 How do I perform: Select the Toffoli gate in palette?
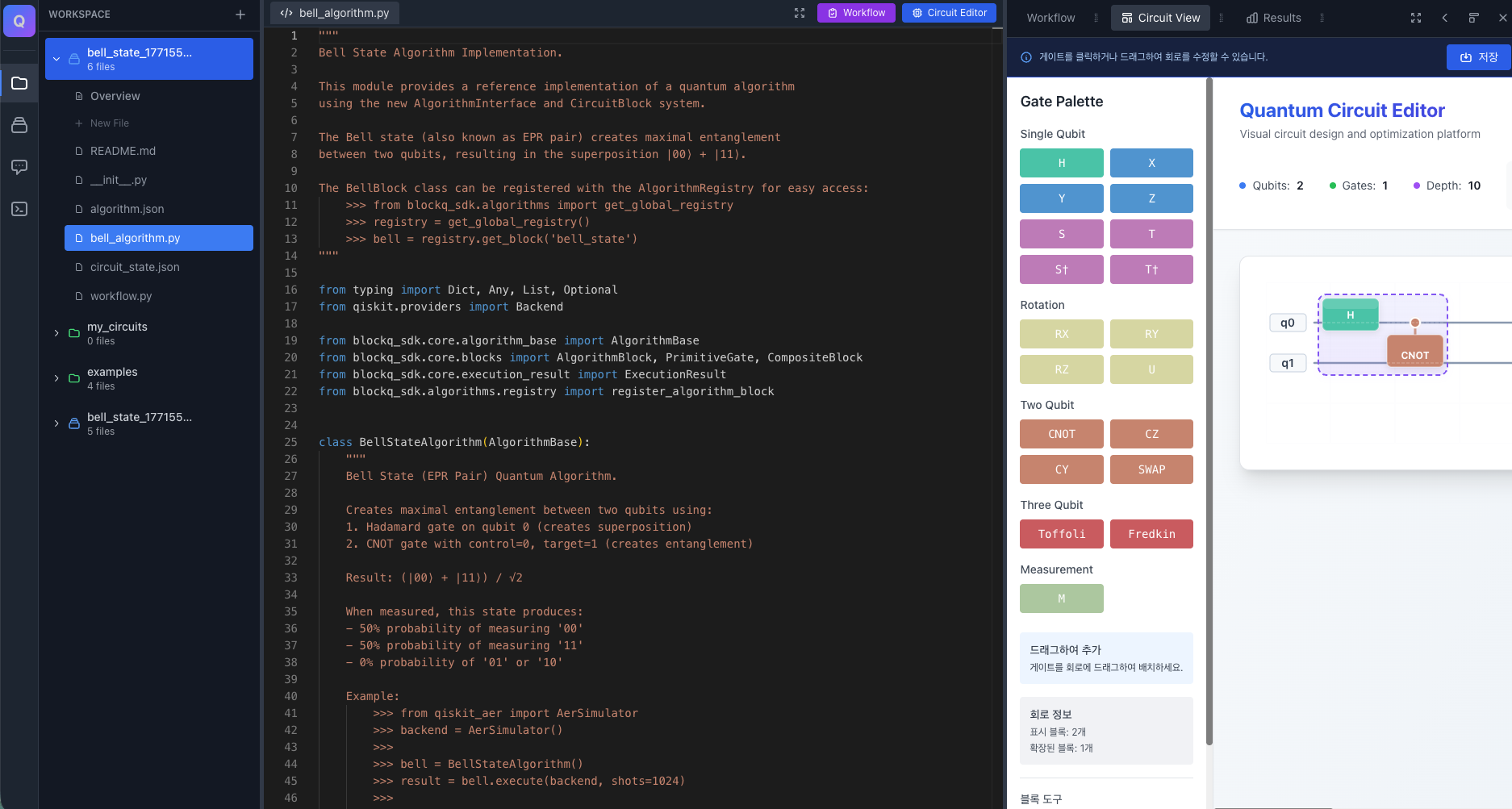coord(1061,534)
